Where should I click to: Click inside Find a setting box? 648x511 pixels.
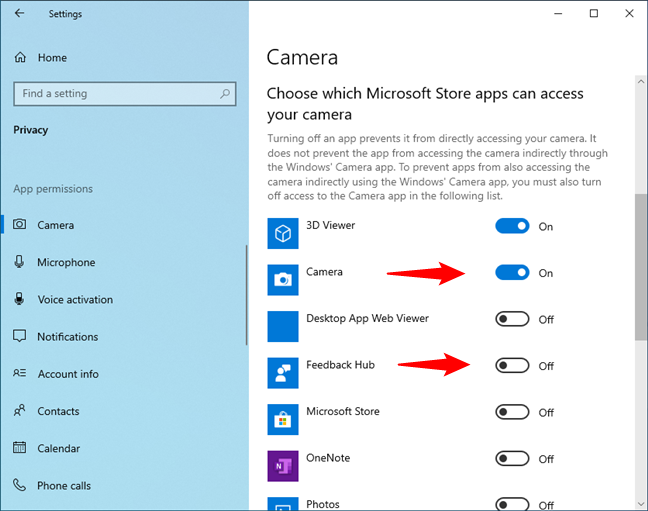coord(125,94)
